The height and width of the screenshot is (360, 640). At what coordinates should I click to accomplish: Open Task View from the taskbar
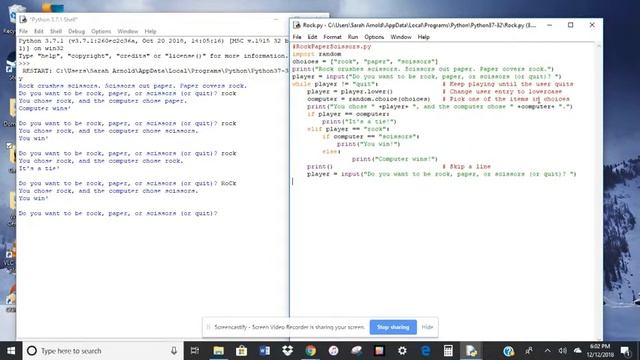[195, 351]
